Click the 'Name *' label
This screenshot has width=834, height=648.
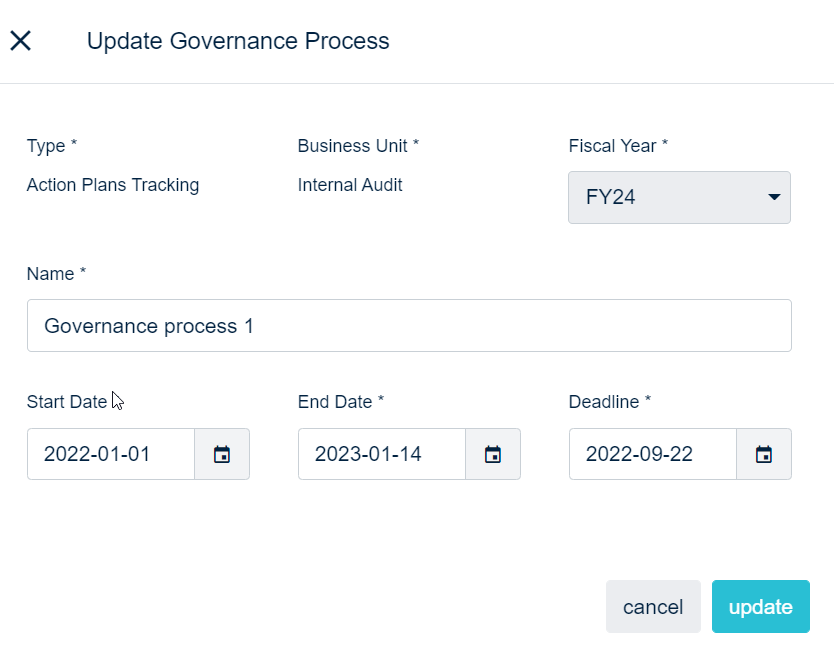click(x=56, y=274)
